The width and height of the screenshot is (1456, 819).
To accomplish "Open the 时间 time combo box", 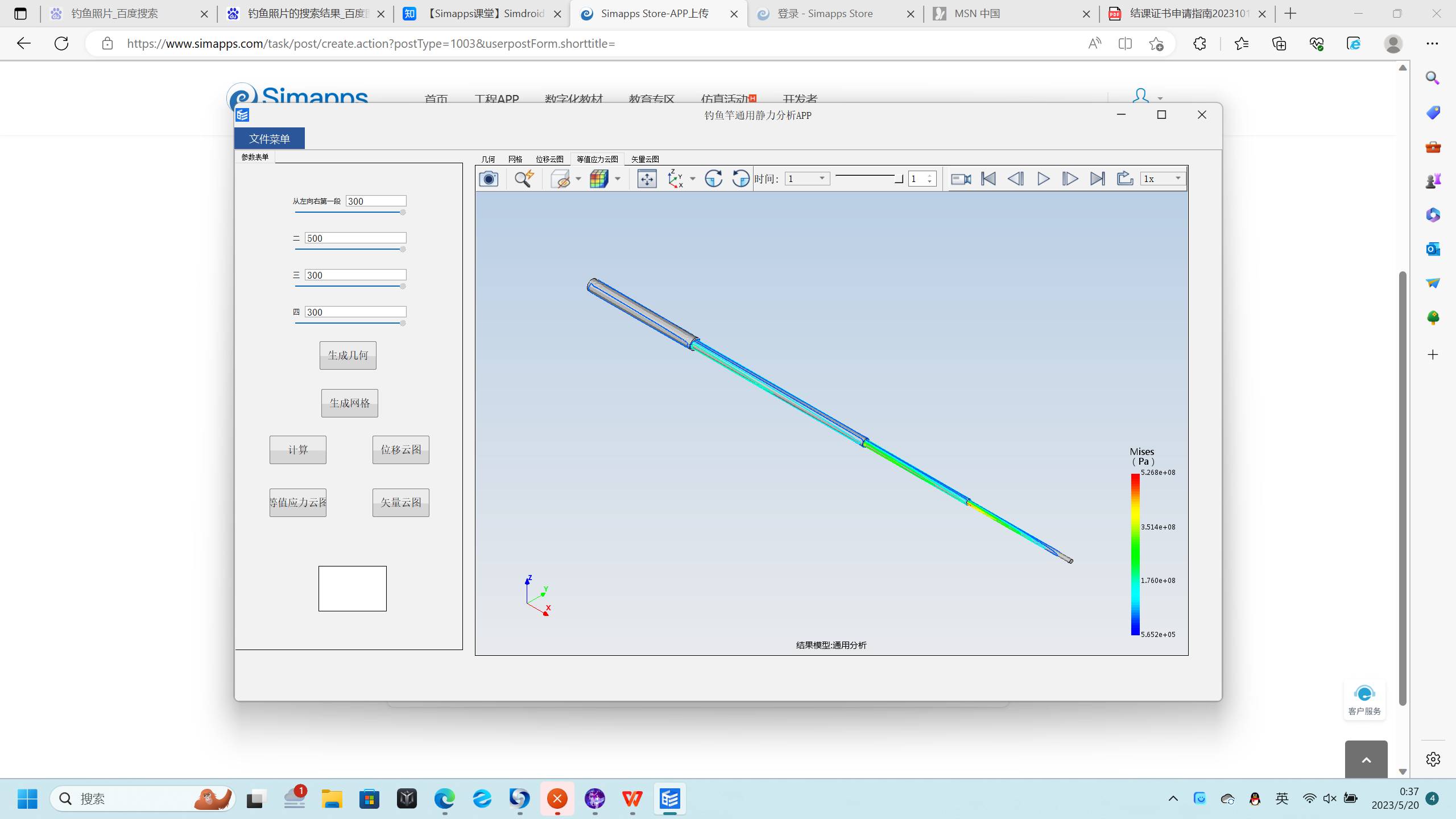I will tap(807, 179).
